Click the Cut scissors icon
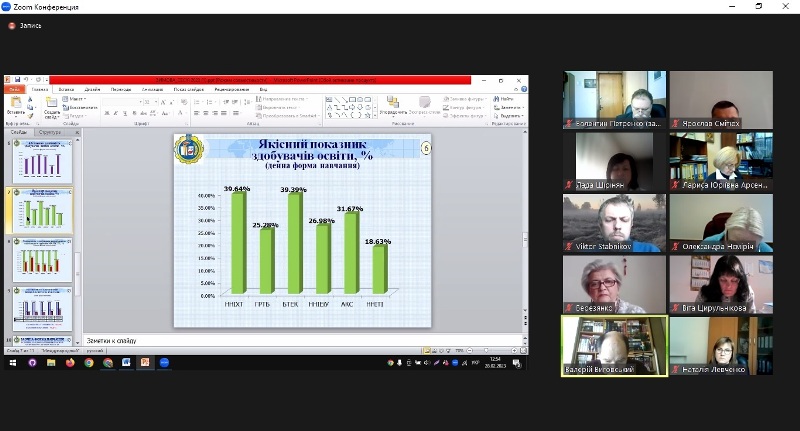800x431 pixels. tap(31, 99)
